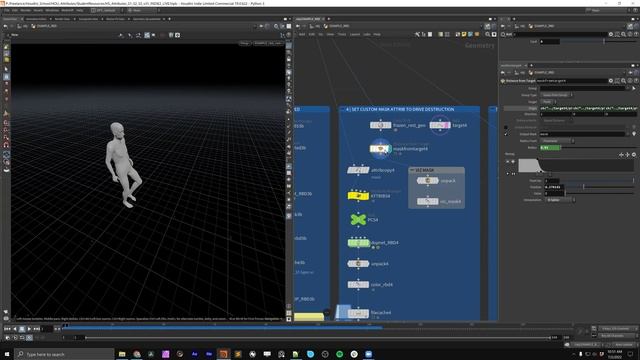The image size is (640, 360).
Task: Select the frozen_rest_pos node
Action: (x=380, y=125)
